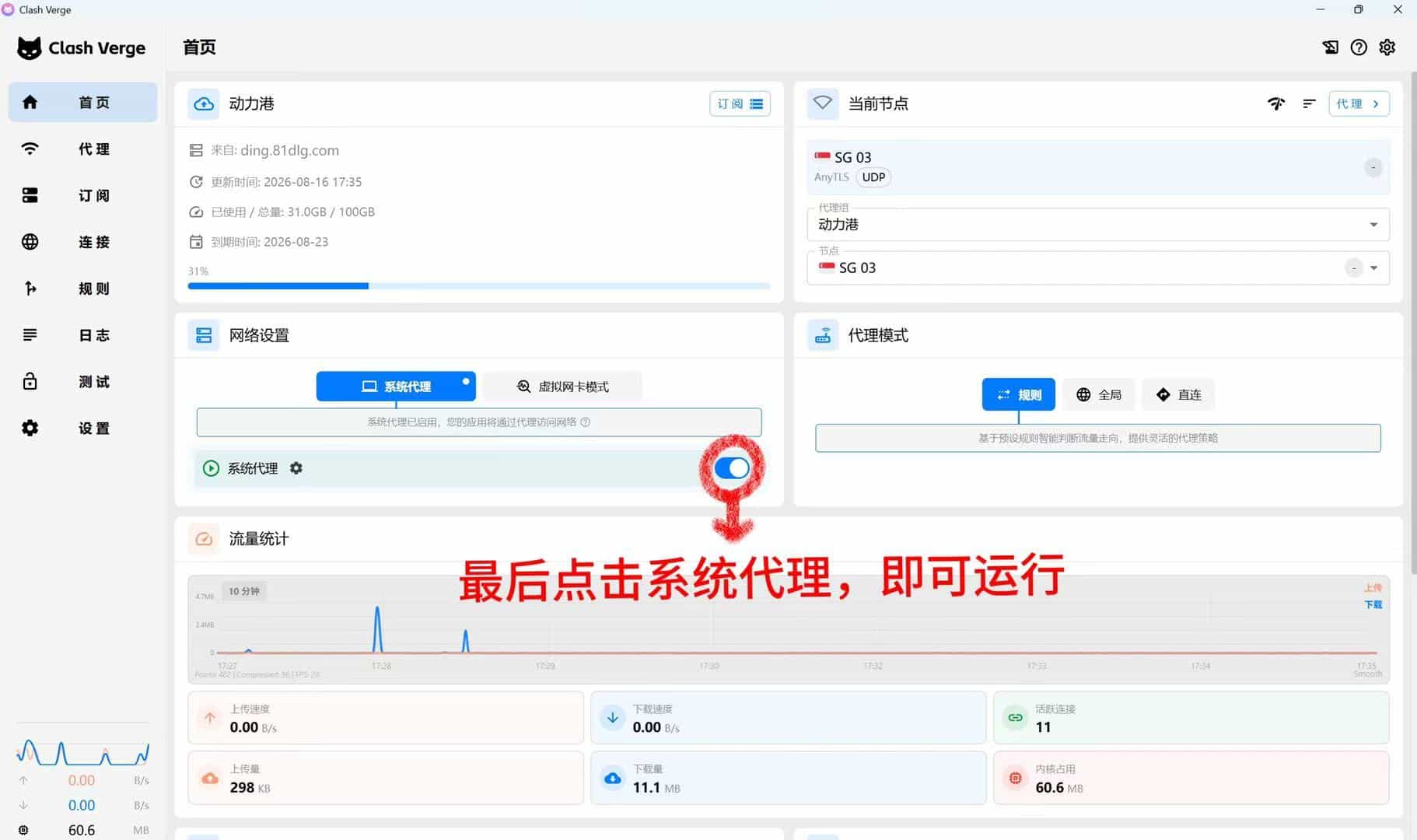Viewport: 1417px width, 840px height.
Task: Open the 代理组 动力港 dropdown
Action: point(1098,224)
